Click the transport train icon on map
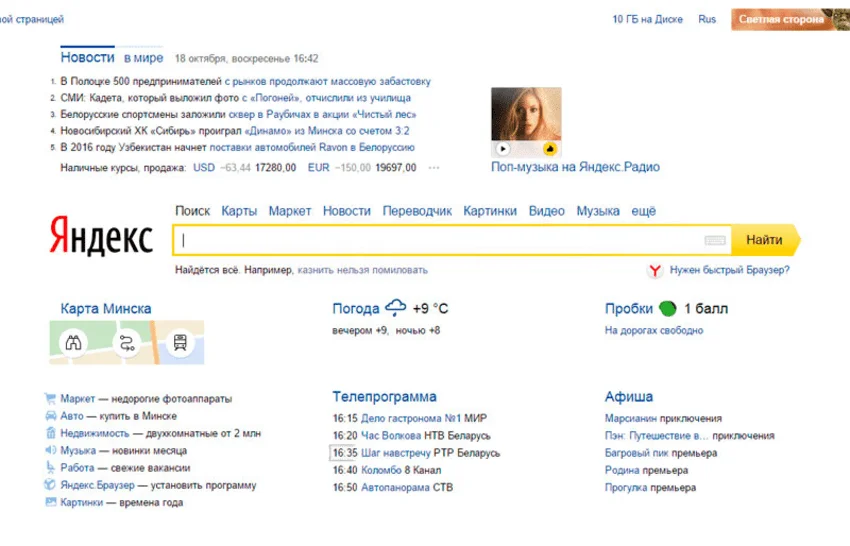This screenshot has height=546, width=850. pos(180,343)
